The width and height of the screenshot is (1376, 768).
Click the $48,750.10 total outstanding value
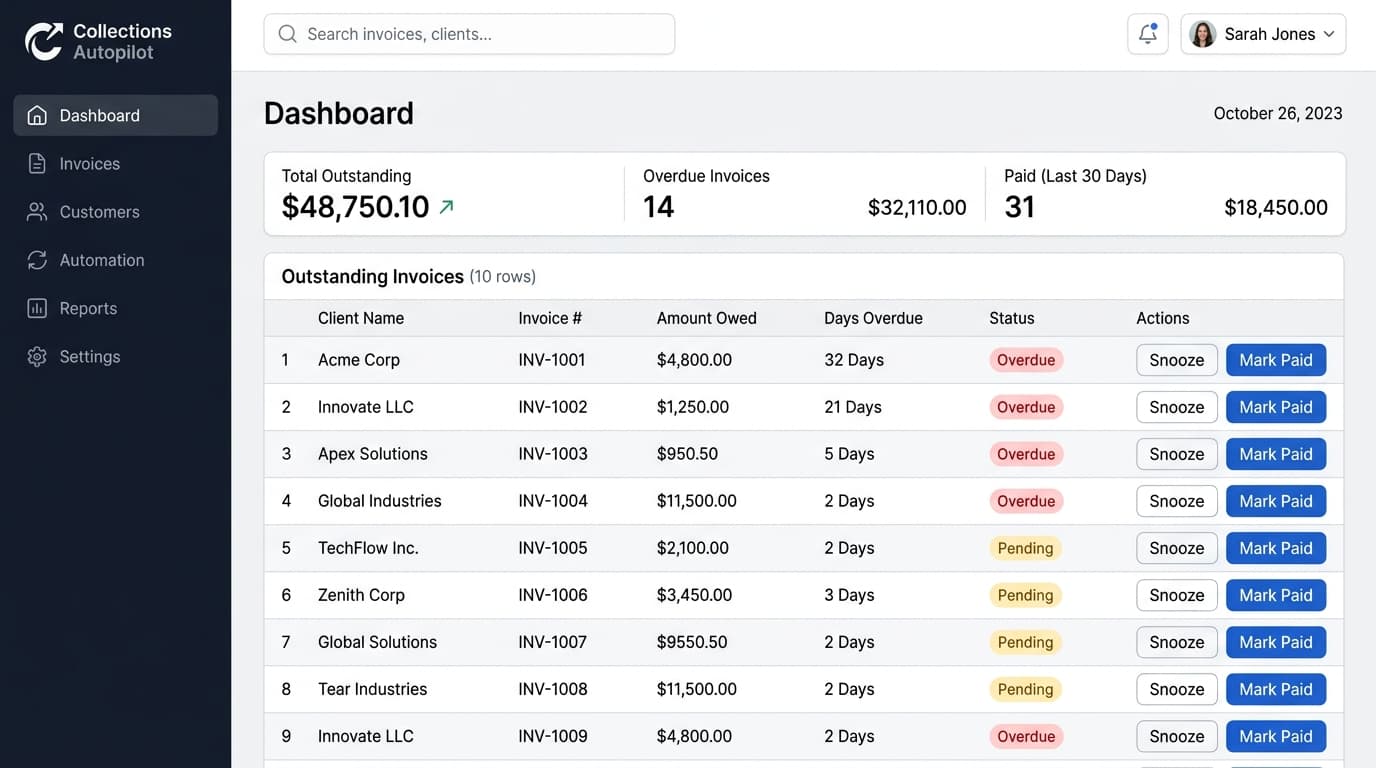(355, 207)
